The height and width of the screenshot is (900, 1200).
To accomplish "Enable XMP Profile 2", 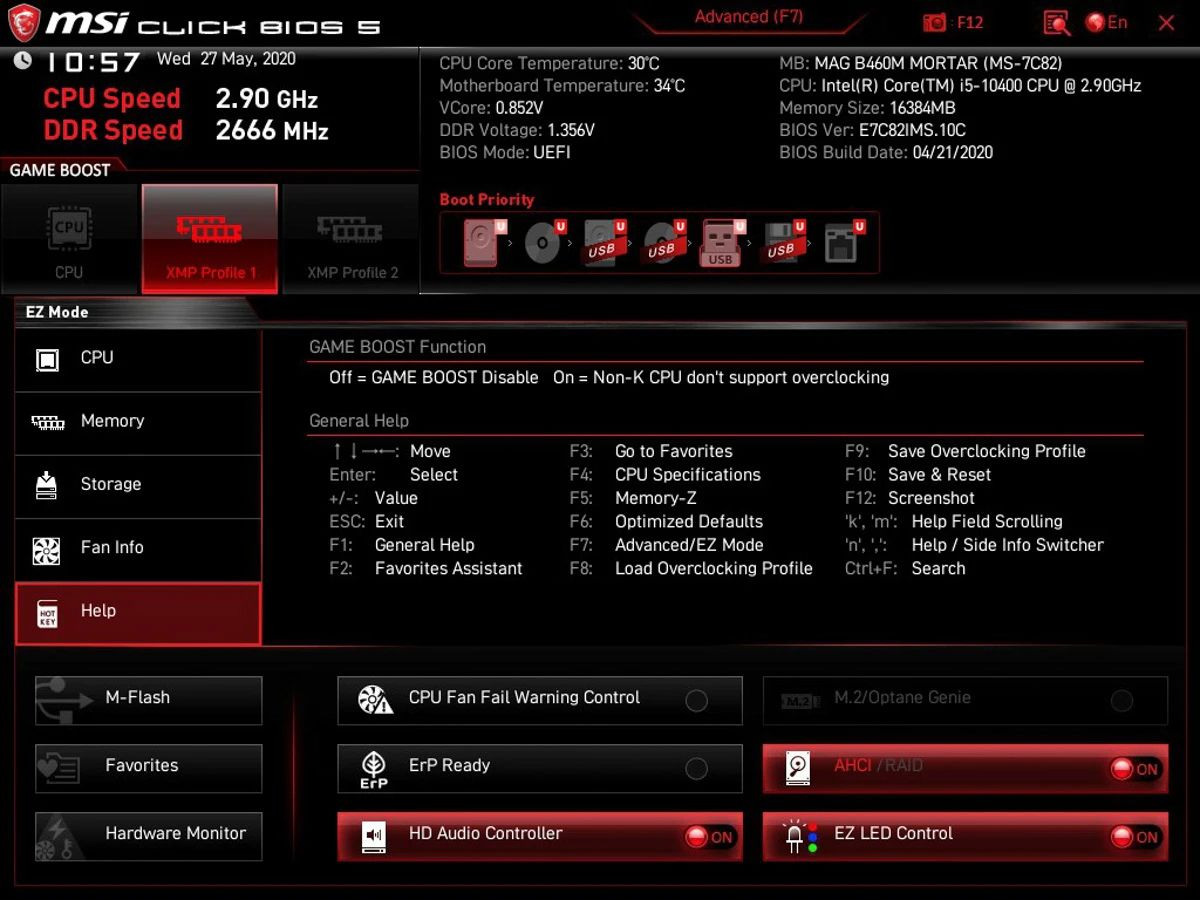I will point(352,239).
